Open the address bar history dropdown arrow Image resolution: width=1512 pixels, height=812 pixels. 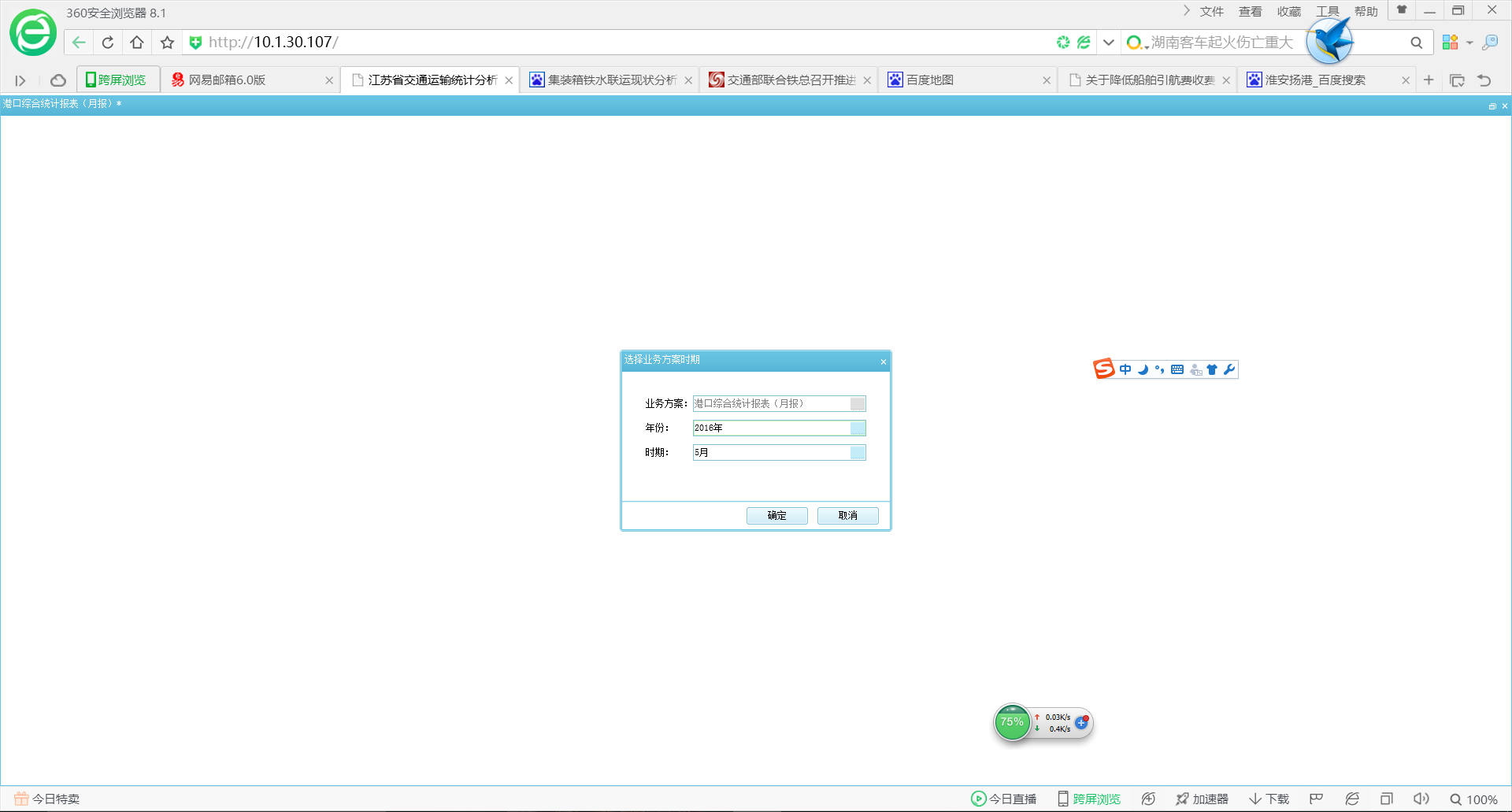1108,43
